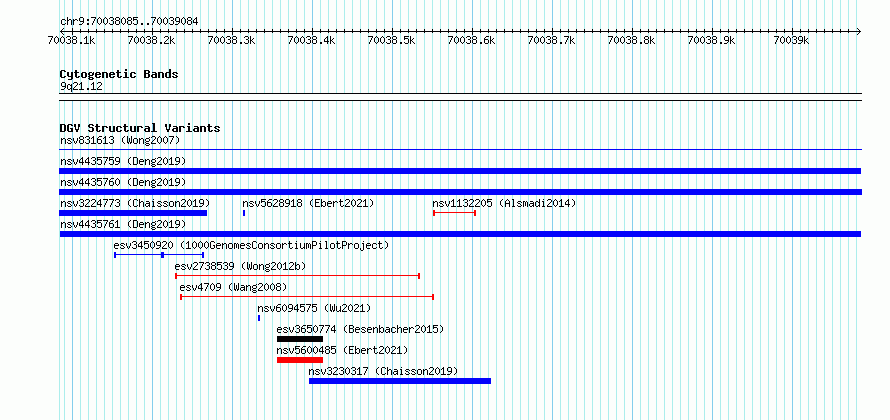The image size is (890, 420).
Task: Click the nsv3224773 (Chaisson2019) blue bar
Action: pyautogui.click(x=133, y=213)
